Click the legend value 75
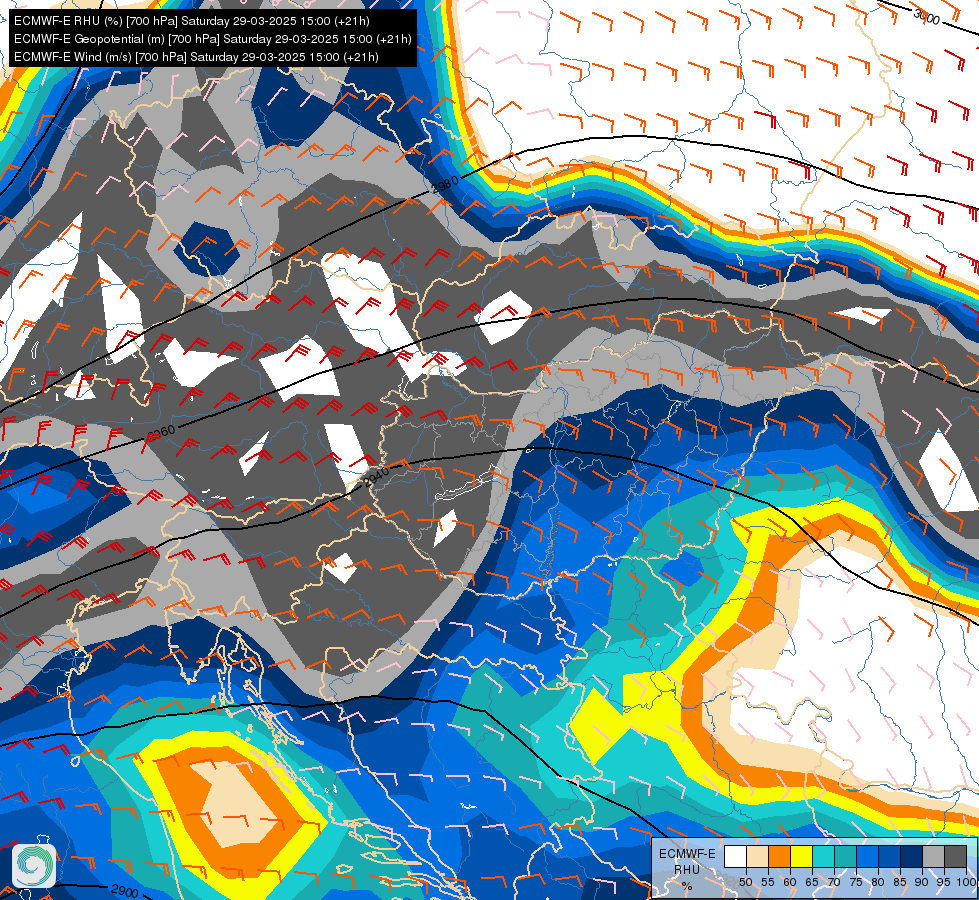Screen dimensions: 979x900 [856, 882]
